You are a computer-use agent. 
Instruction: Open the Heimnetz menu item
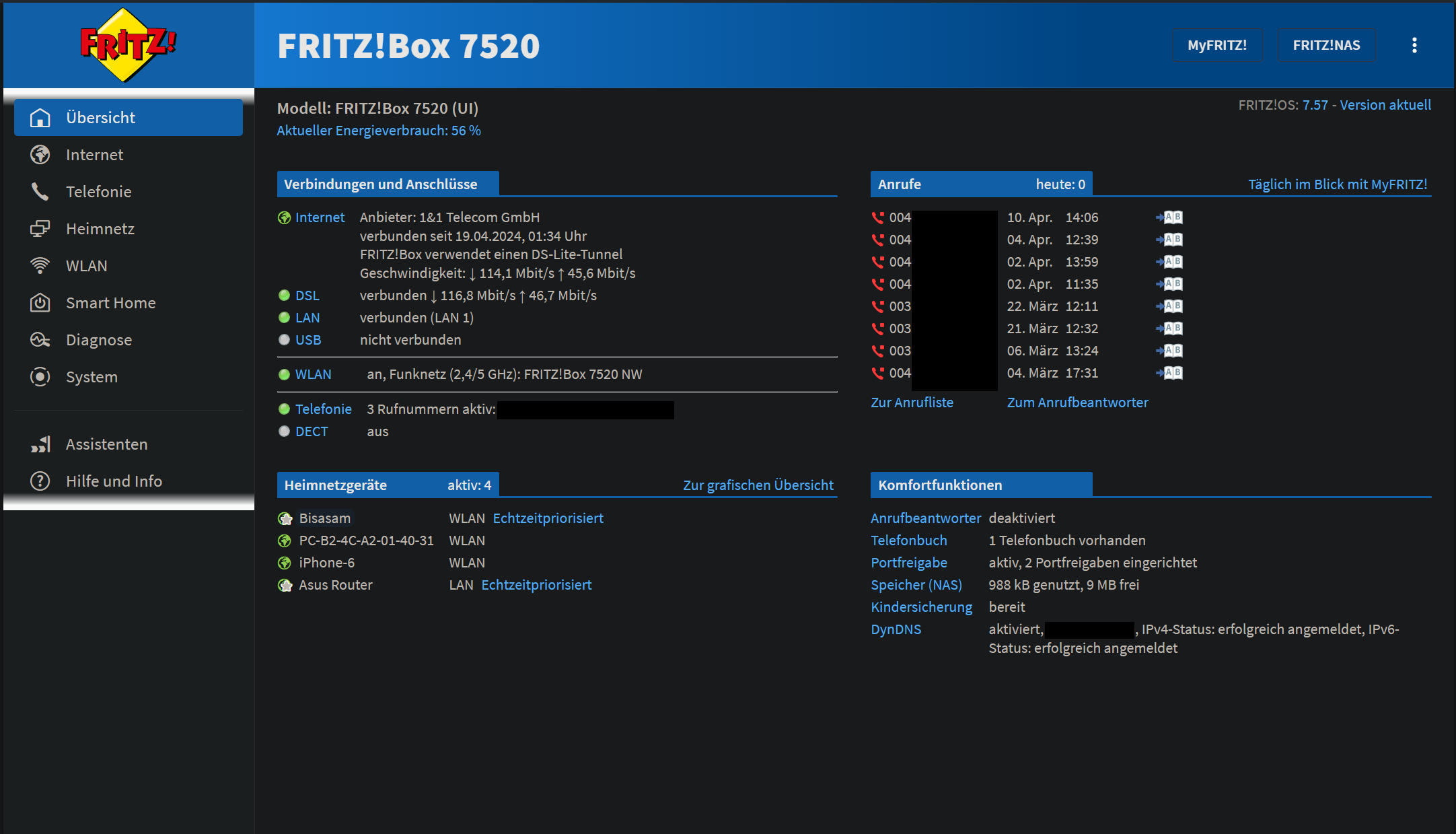coord(100,229)
